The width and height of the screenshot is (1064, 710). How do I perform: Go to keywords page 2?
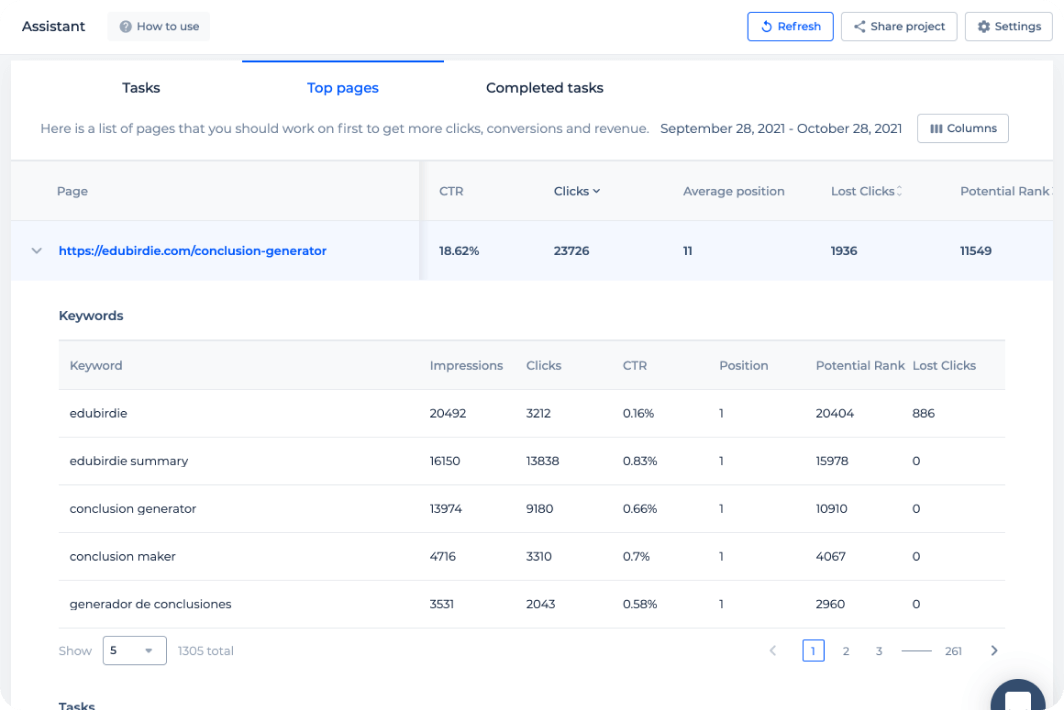[x=846, y=651]
